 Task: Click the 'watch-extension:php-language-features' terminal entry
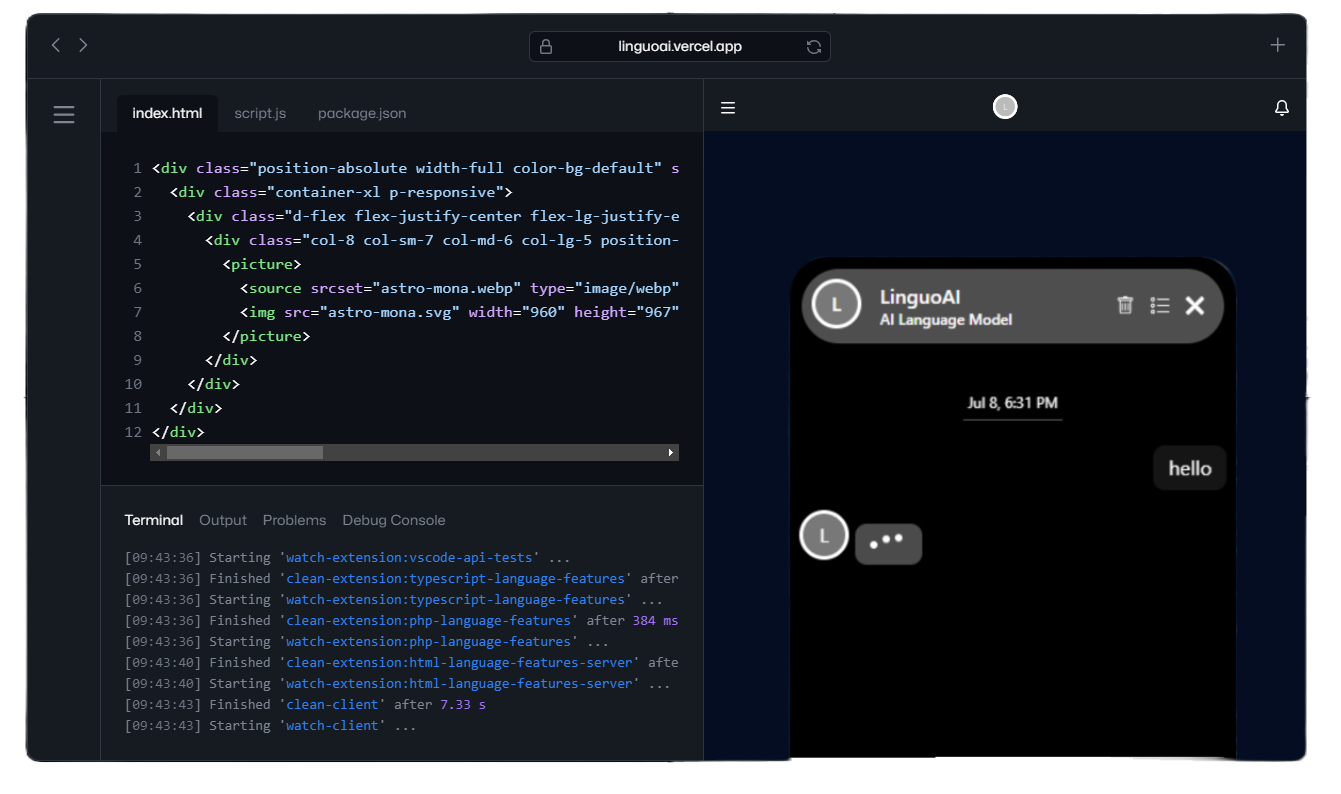[x=429, y=641]
